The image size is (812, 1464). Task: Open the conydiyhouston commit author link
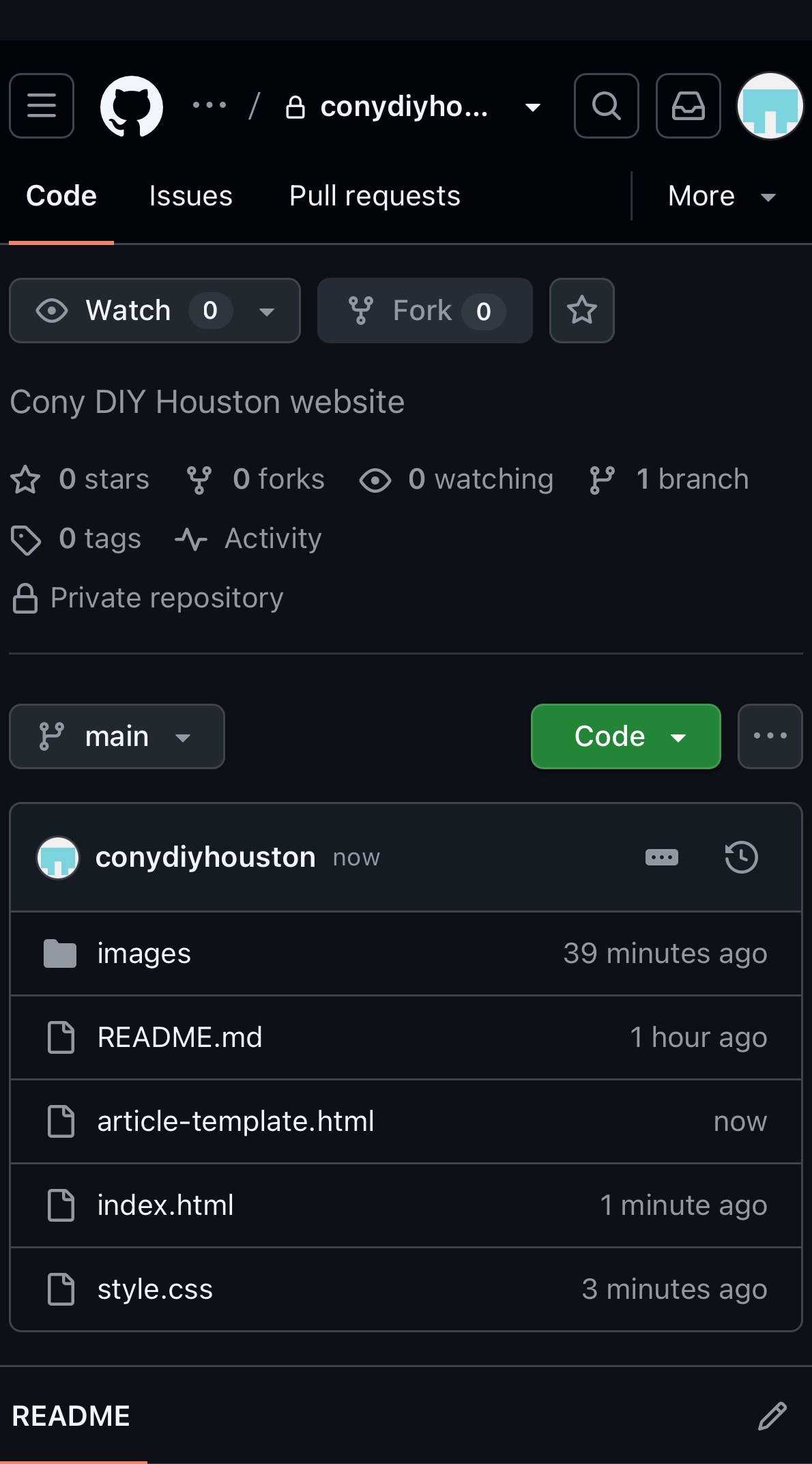205,857
